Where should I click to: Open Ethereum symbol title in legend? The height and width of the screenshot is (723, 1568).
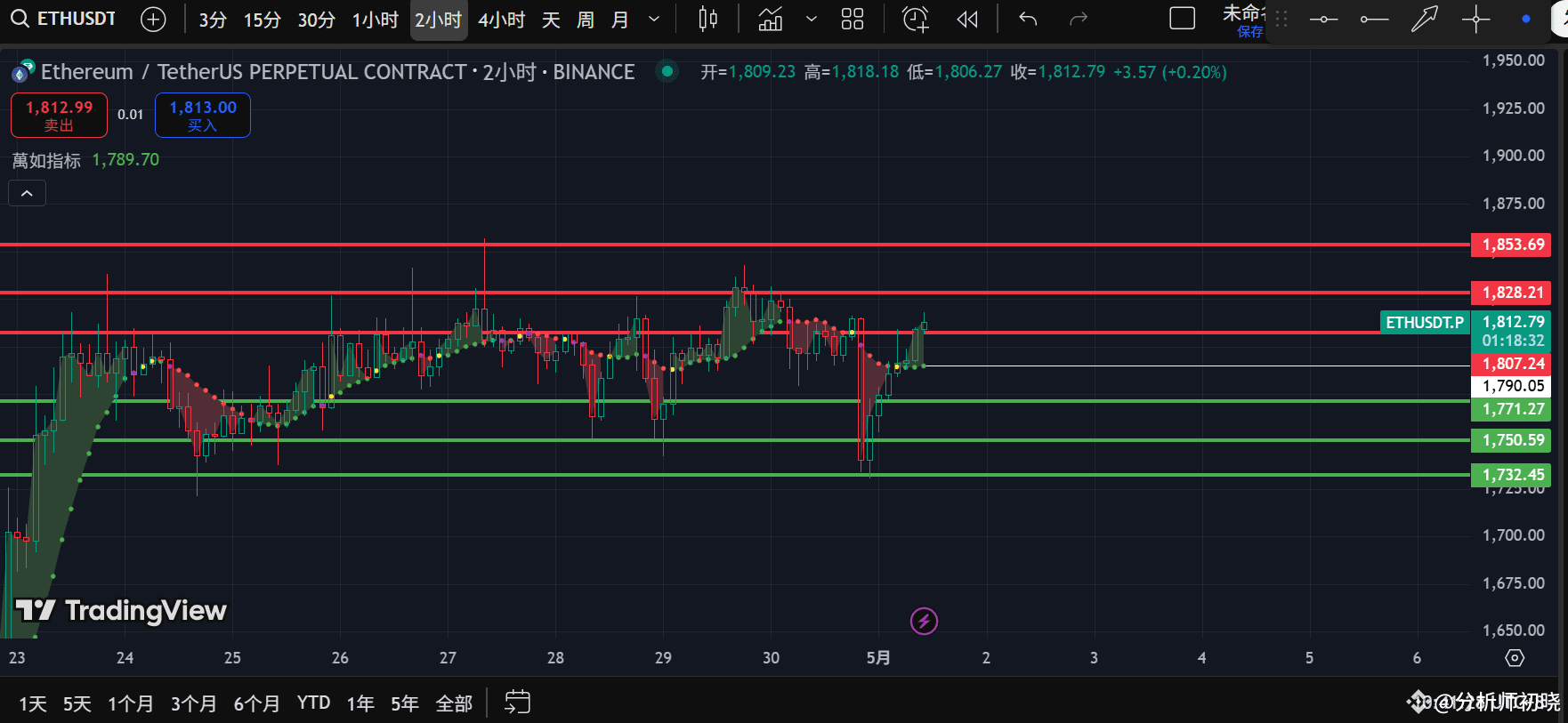(338, 72)
